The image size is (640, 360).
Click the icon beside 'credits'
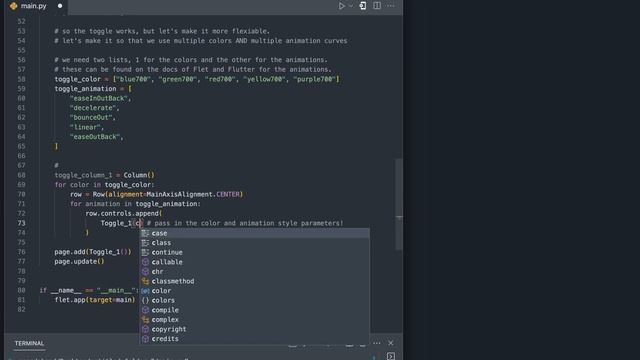click(x=145, y=339)
